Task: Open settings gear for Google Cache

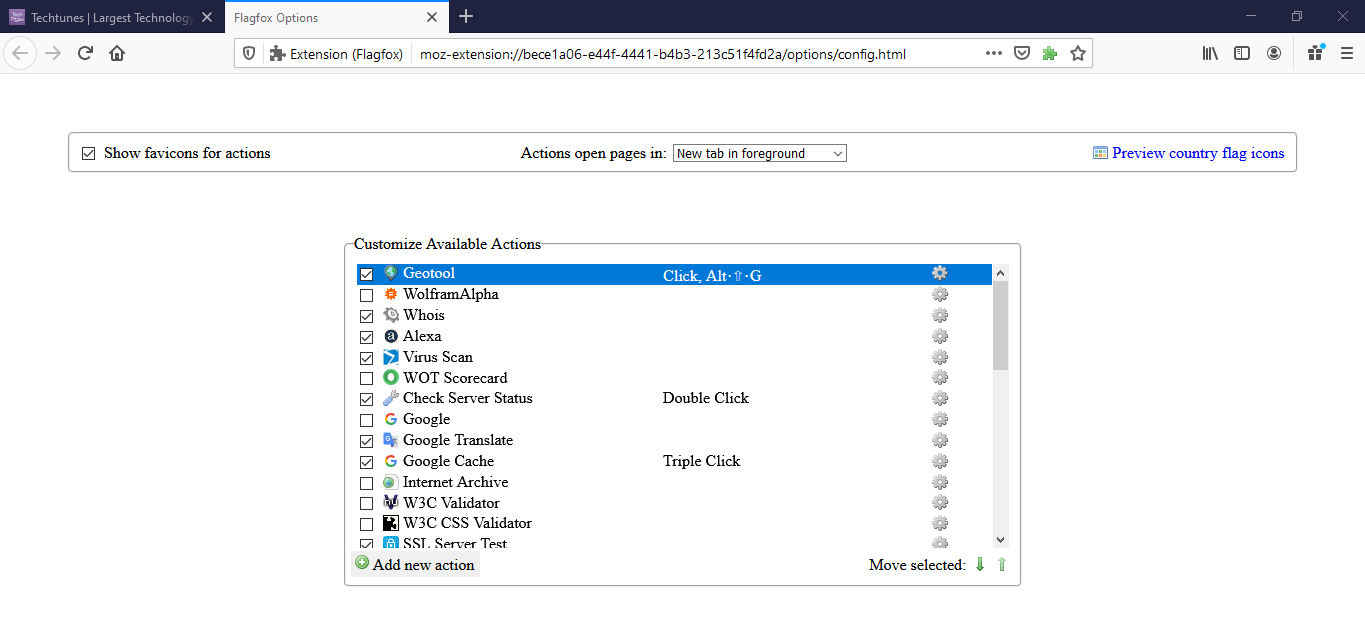Action: click(x=939, y=461)
